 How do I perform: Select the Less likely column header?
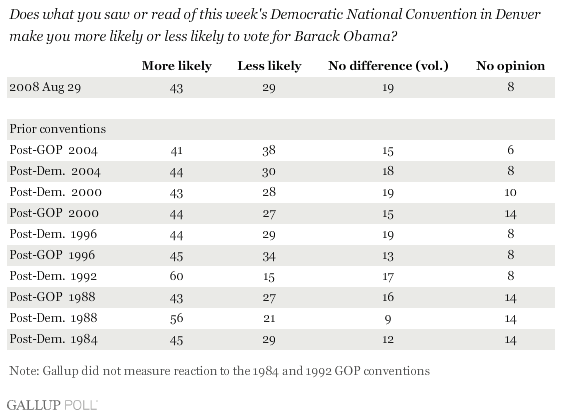coord(269,66)
